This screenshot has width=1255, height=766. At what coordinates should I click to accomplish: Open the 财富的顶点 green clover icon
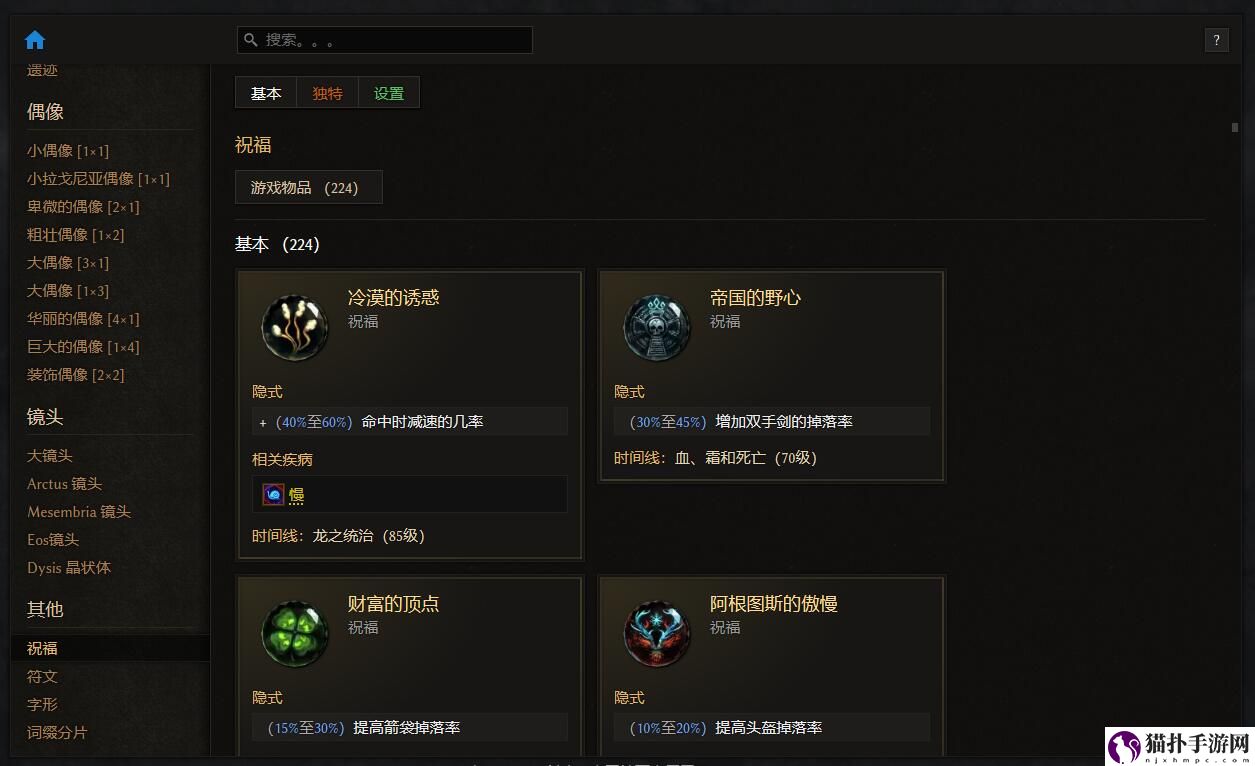[295, 633]
